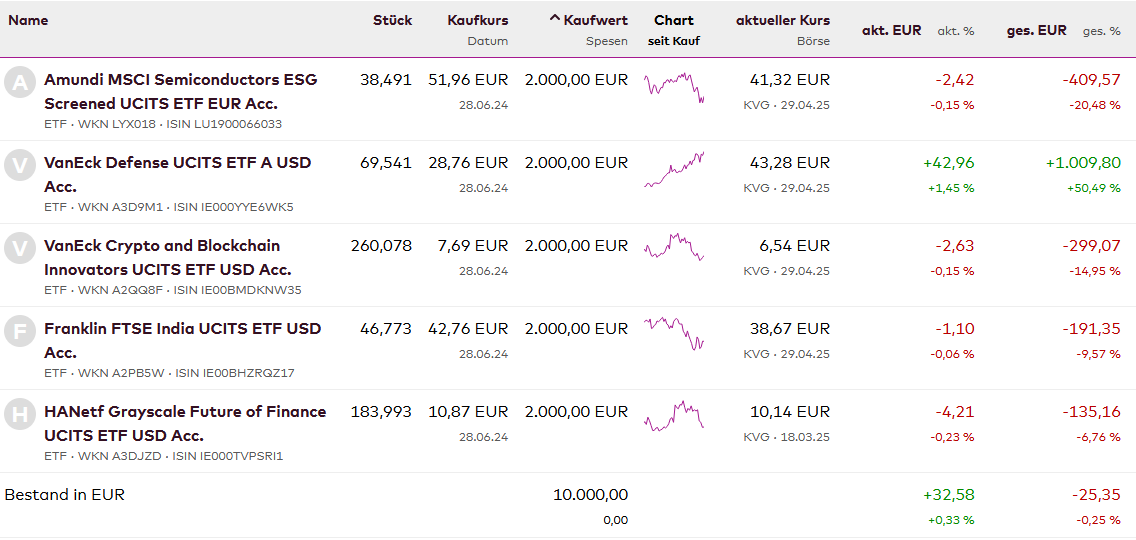Sort by the akt. EUR header

click(892, 31)
